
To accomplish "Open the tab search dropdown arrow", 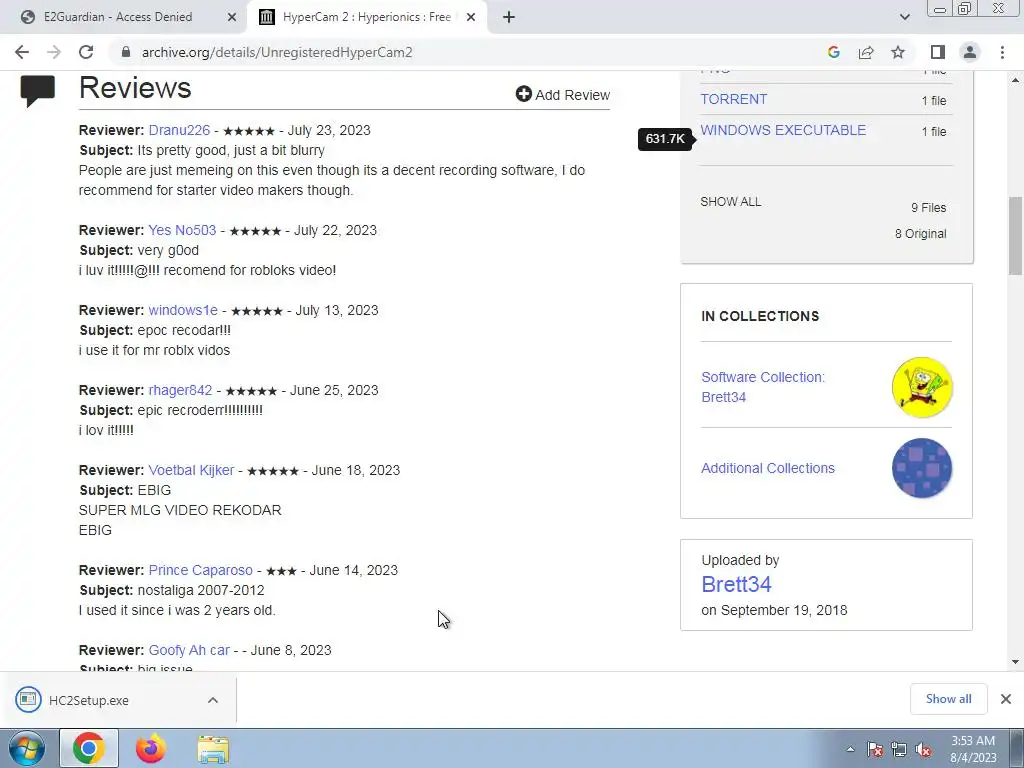I will pyautogui.click(x=904, y=17).
